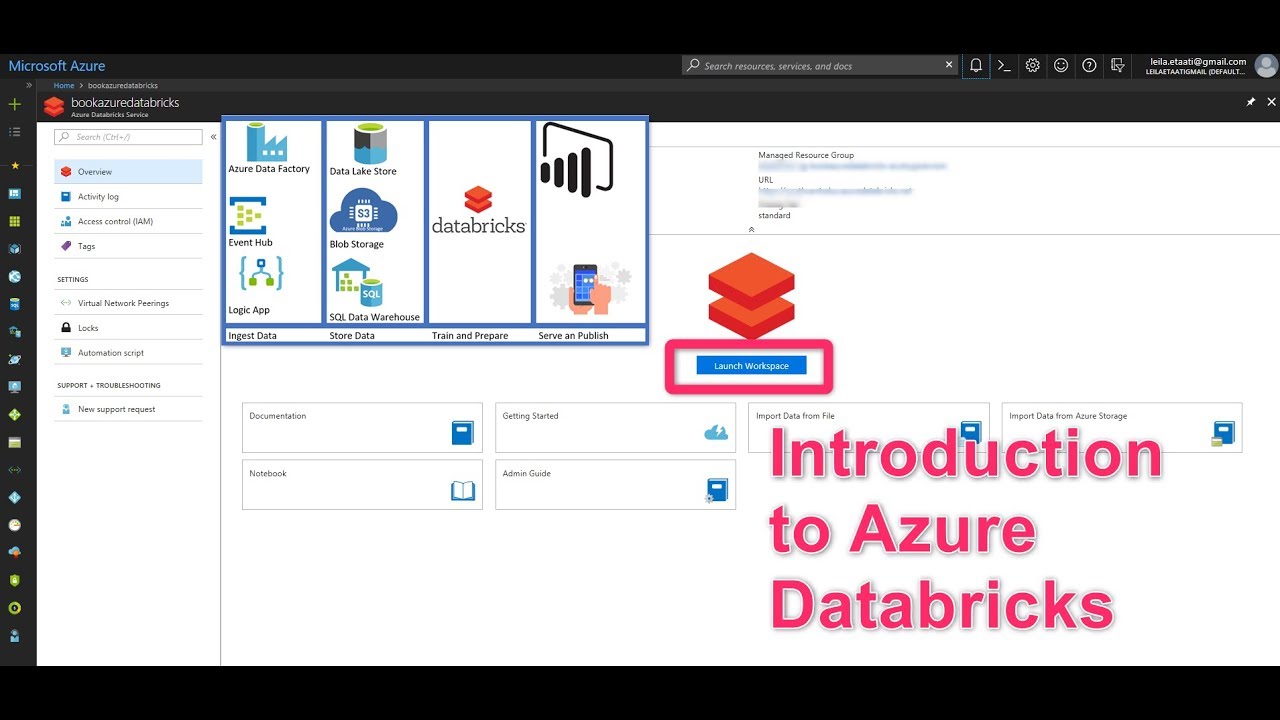Open the SQL databases sidebar icon

tap(14, 304)
